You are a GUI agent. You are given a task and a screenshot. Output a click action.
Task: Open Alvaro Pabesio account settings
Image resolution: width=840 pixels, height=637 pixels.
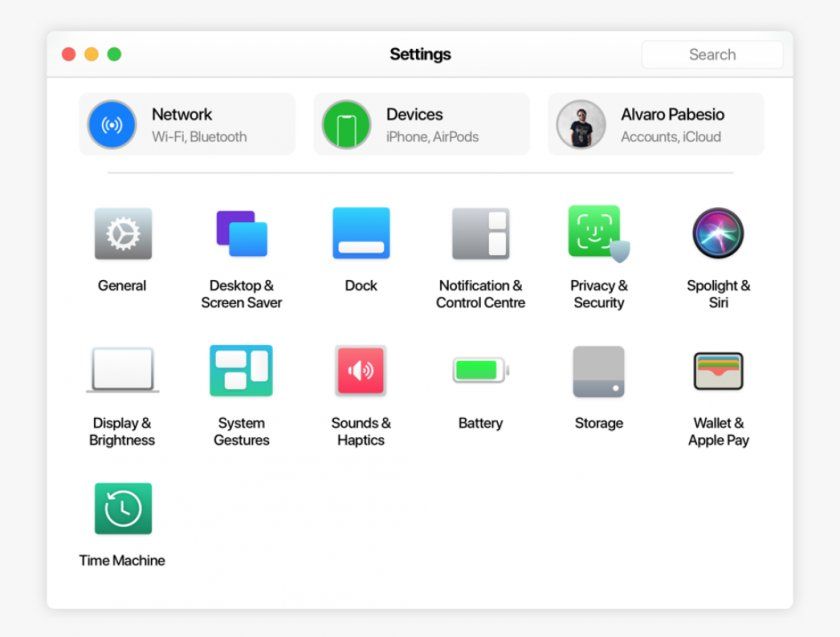tap(655, 123)
